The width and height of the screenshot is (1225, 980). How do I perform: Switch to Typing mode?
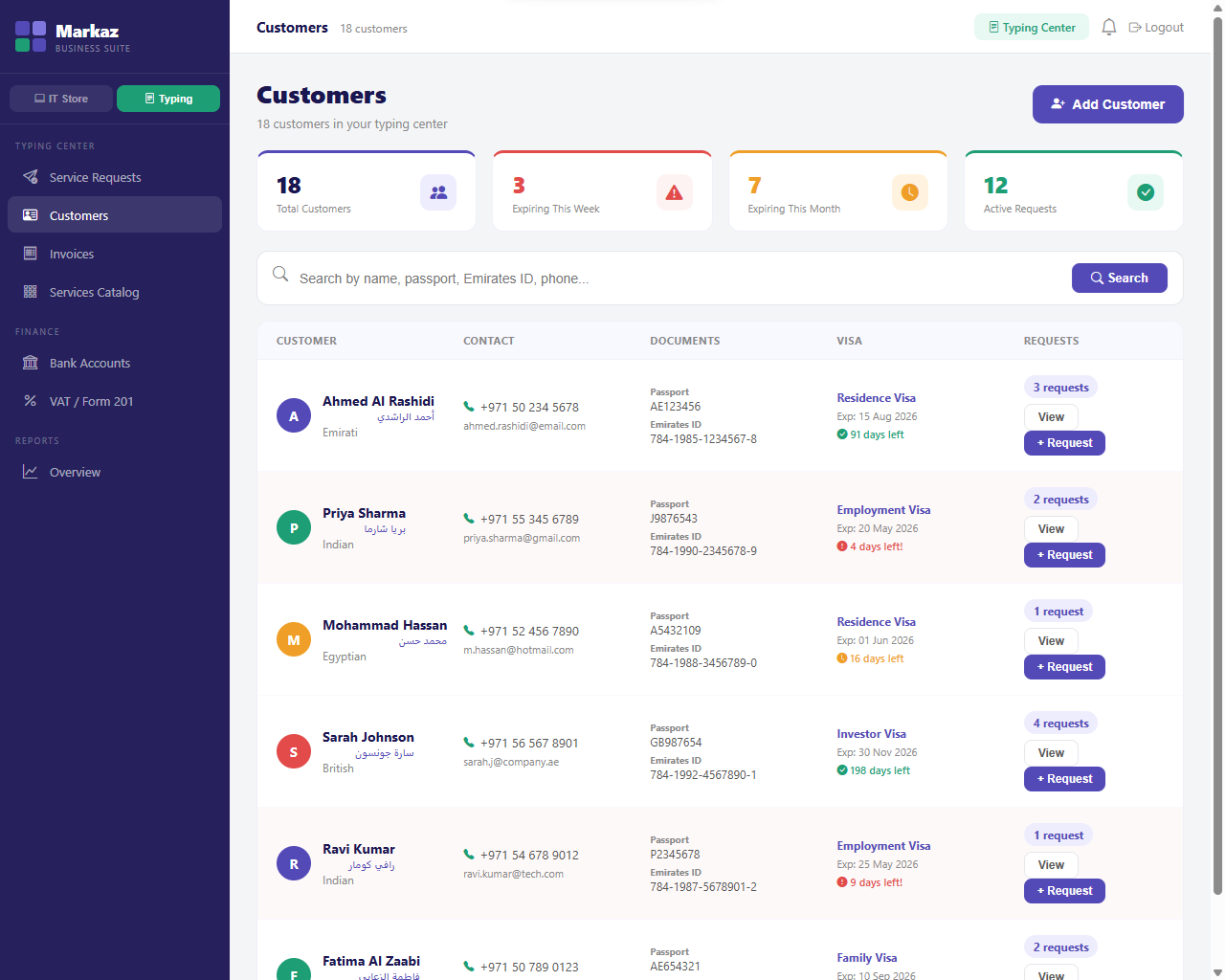click(x=168, y=99)
